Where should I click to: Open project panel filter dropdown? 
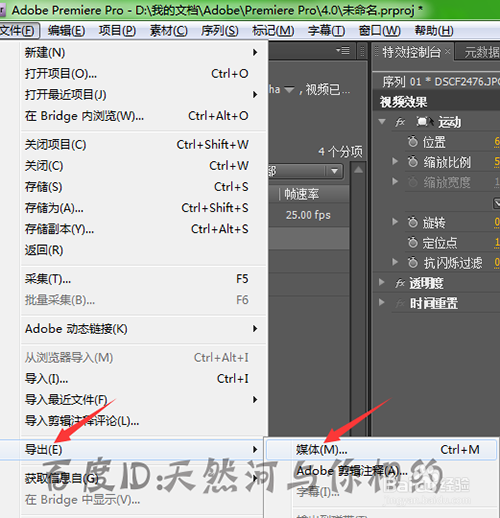334,171
